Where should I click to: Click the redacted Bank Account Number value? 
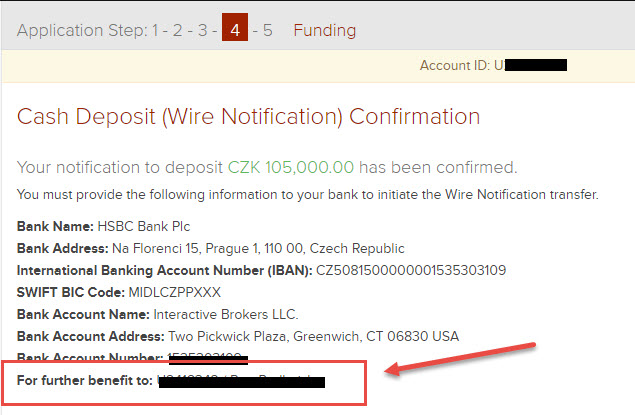(208, 357)
